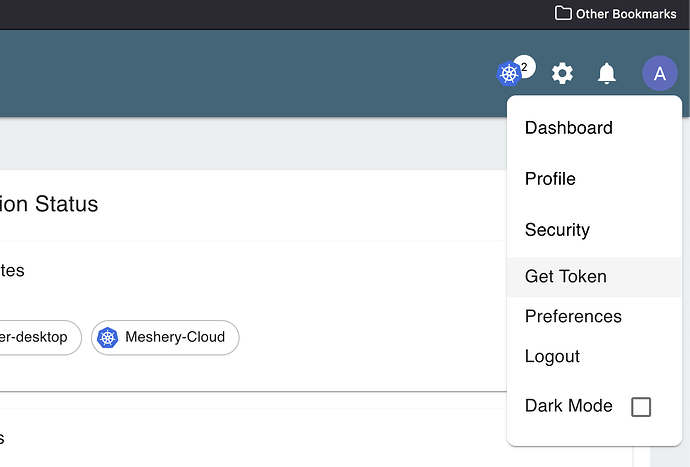Click the Meshery-Cloud Kubernetes logo

coord(107,338)
